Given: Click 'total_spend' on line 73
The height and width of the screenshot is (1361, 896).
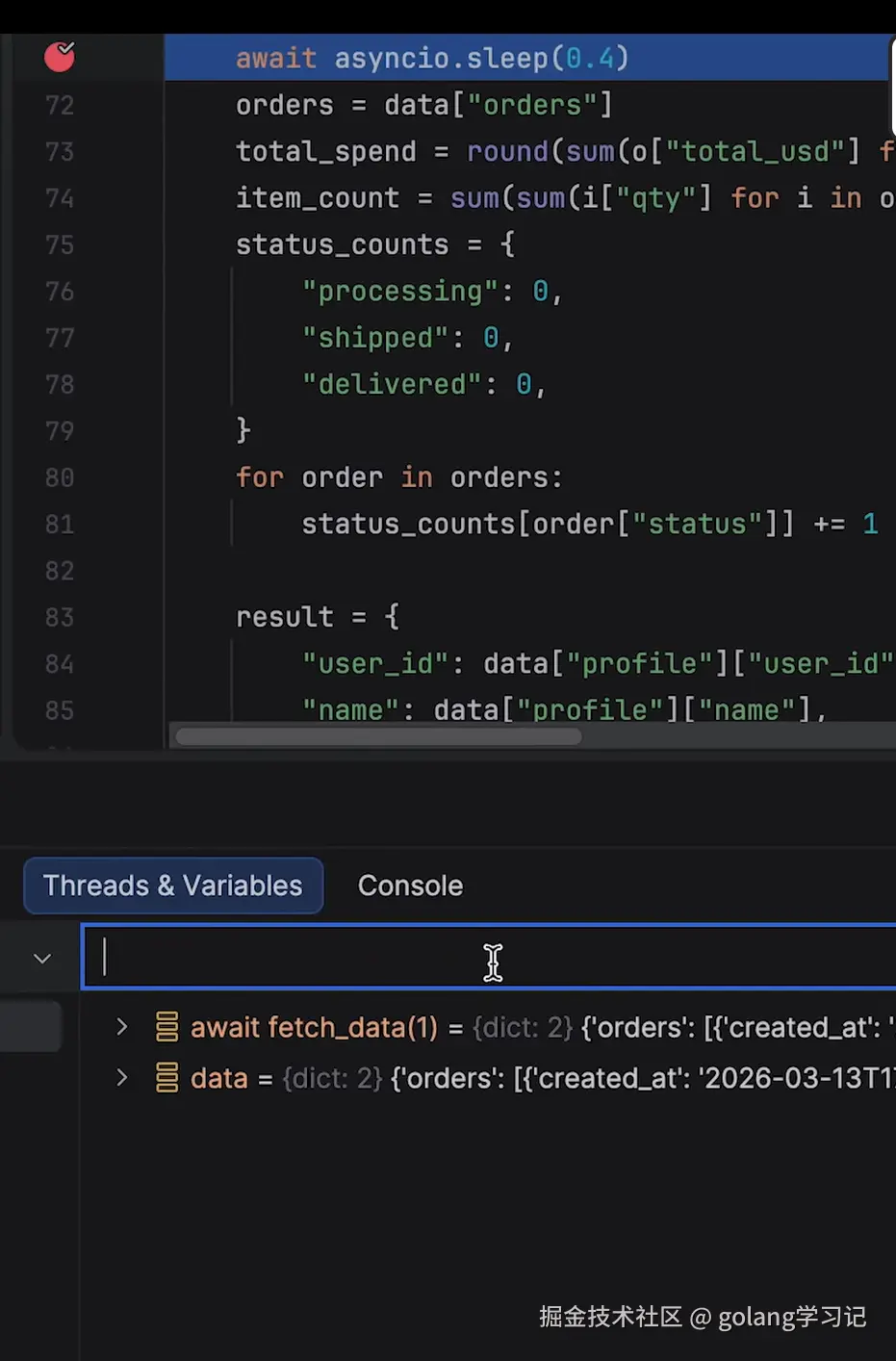Looking at the screenshot, I should point(326,151).
